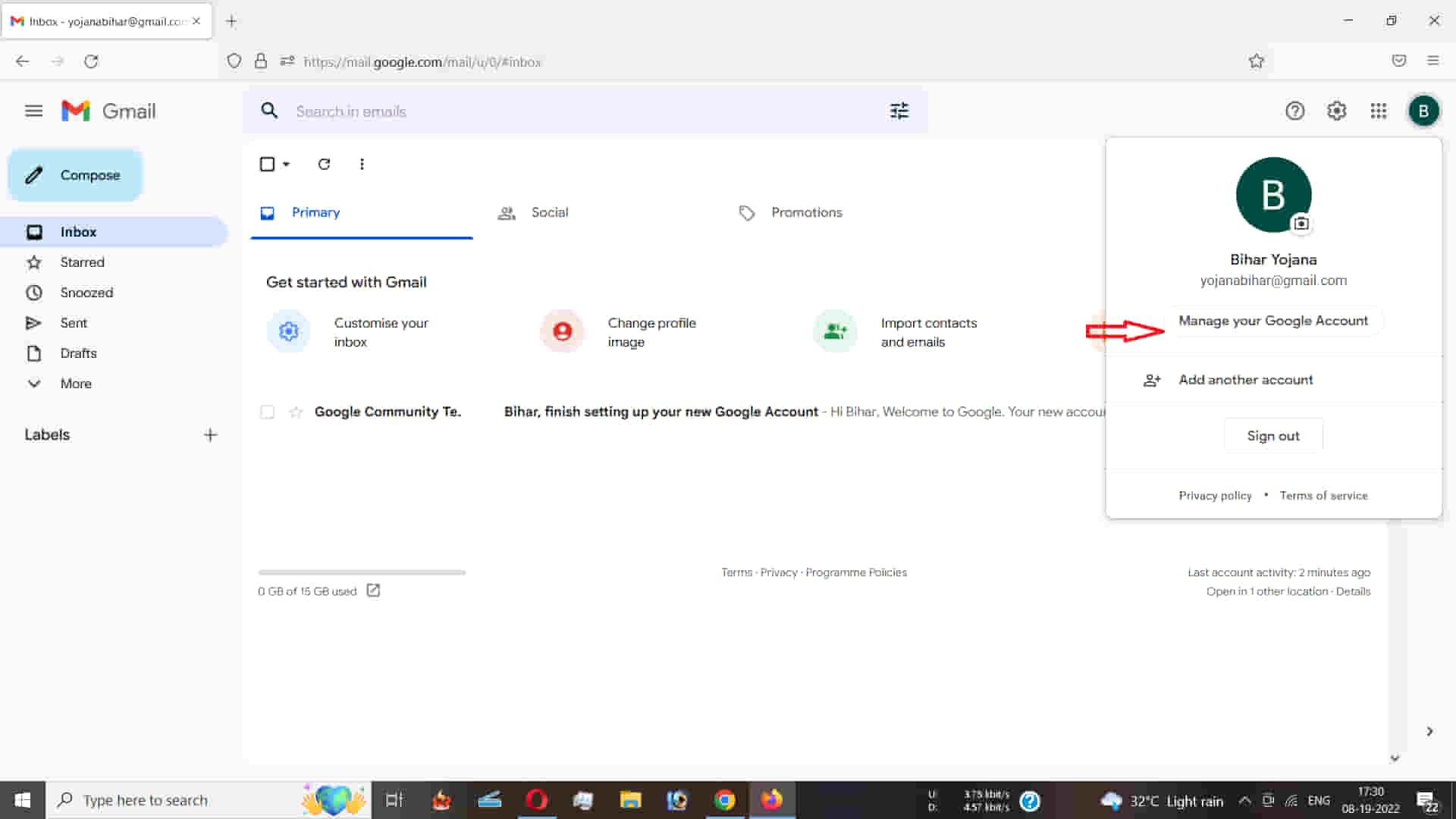Show the side panel chevron
Viewport: 1456px width, 819px height.
[x=1429, y=731]
